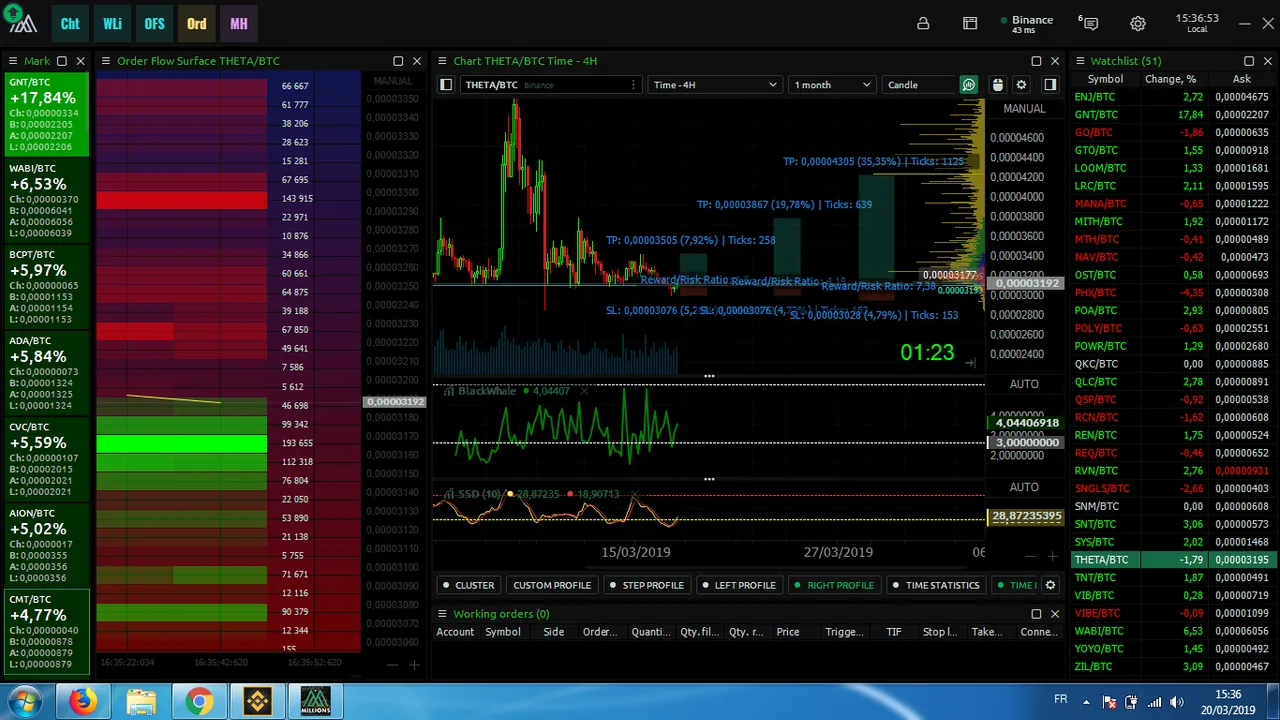This screenshot has width=1280, height=720.
Task: Open the OFS order flow shortcut
Action: [154, 23]
